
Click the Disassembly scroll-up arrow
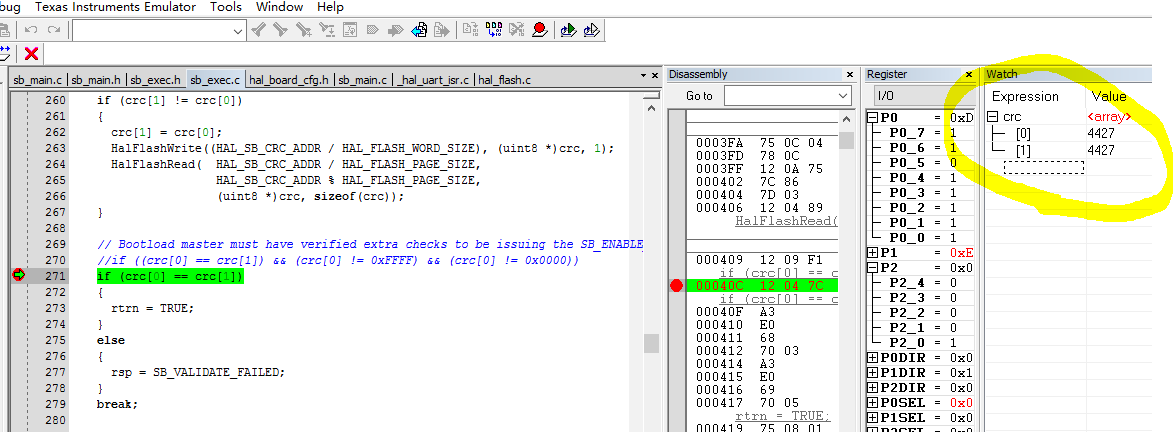(x=846, y=120)
